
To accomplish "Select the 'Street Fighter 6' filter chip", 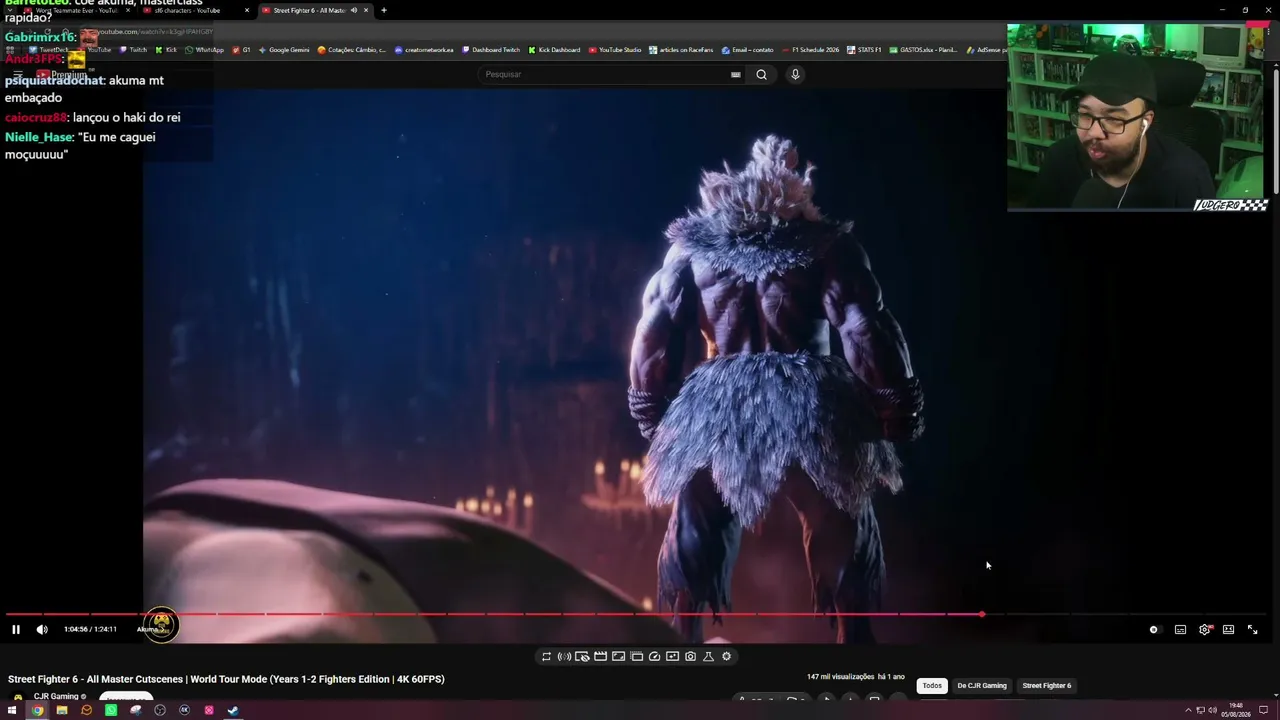I will pyautogui.click(x=1046, y=686).
